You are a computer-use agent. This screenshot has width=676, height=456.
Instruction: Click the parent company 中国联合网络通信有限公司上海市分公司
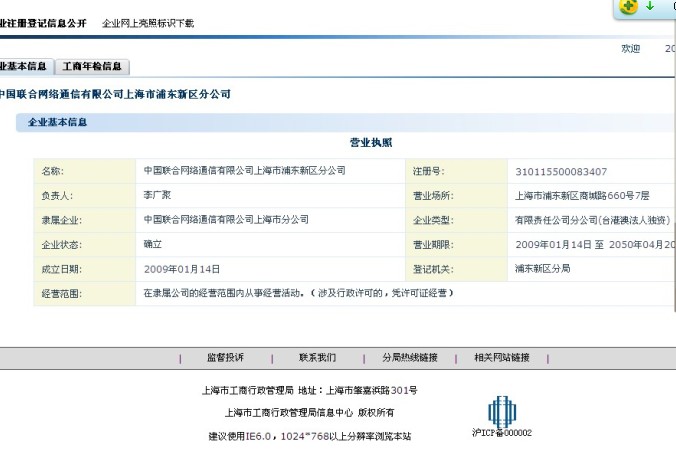tap(226, 220)
